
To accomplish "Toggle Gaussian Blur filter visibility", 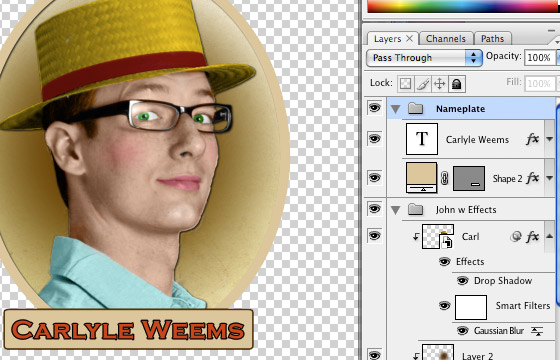I will pyautogui.click(x=462, y=331).
